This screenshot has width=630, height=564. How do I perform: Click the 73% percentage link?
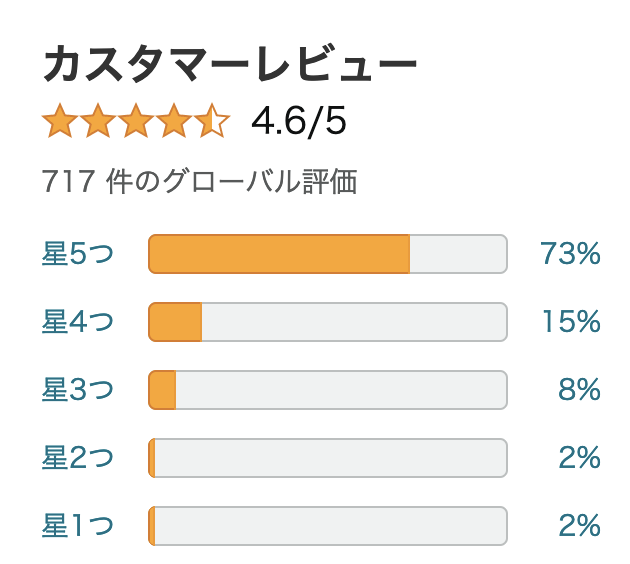point(570,254)
